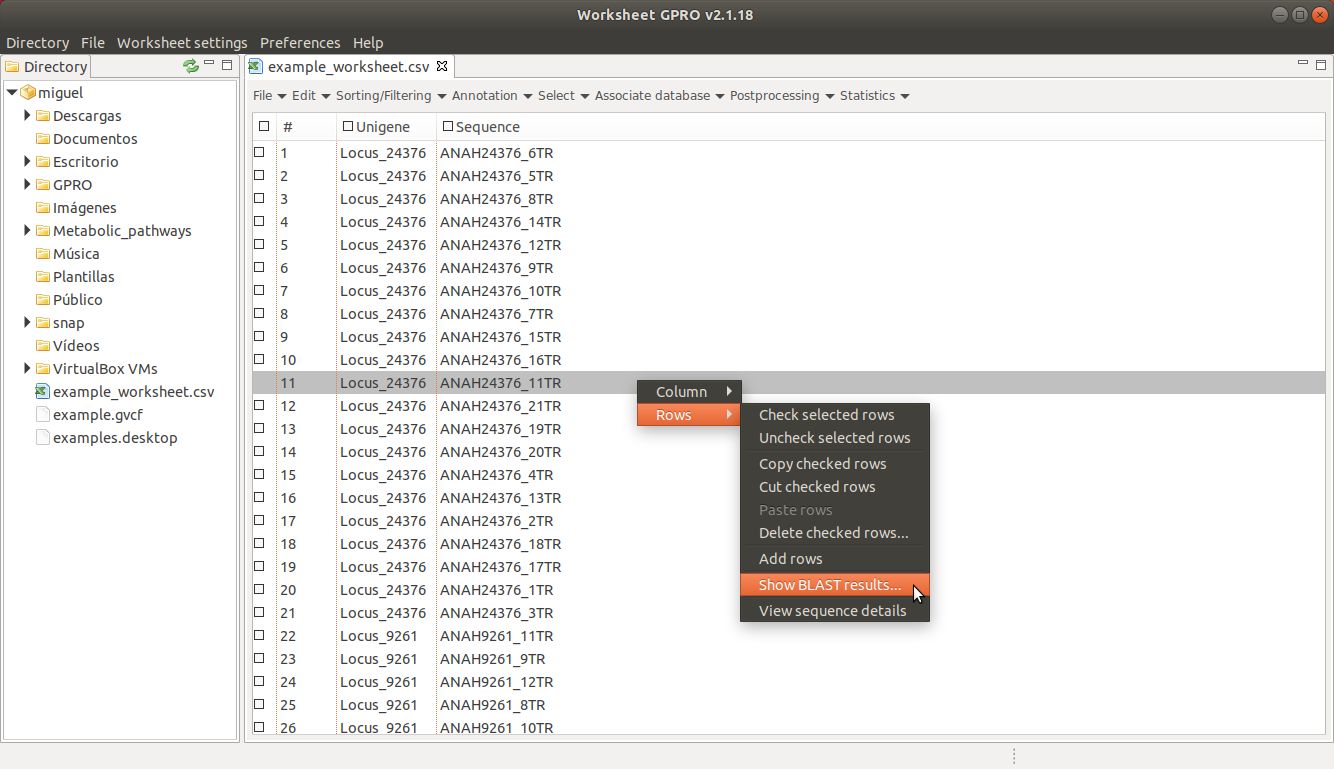Maximize the worksheet editor panel
The image size is (1334, 769).
[1321, 65]
